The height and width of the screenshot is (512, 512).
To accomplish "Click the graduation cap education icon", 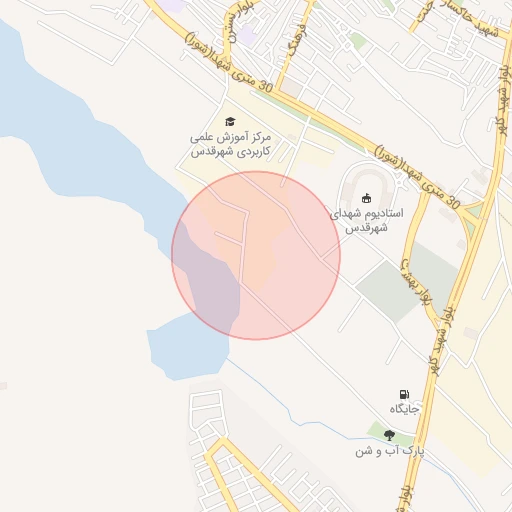I will pos(230,122).
